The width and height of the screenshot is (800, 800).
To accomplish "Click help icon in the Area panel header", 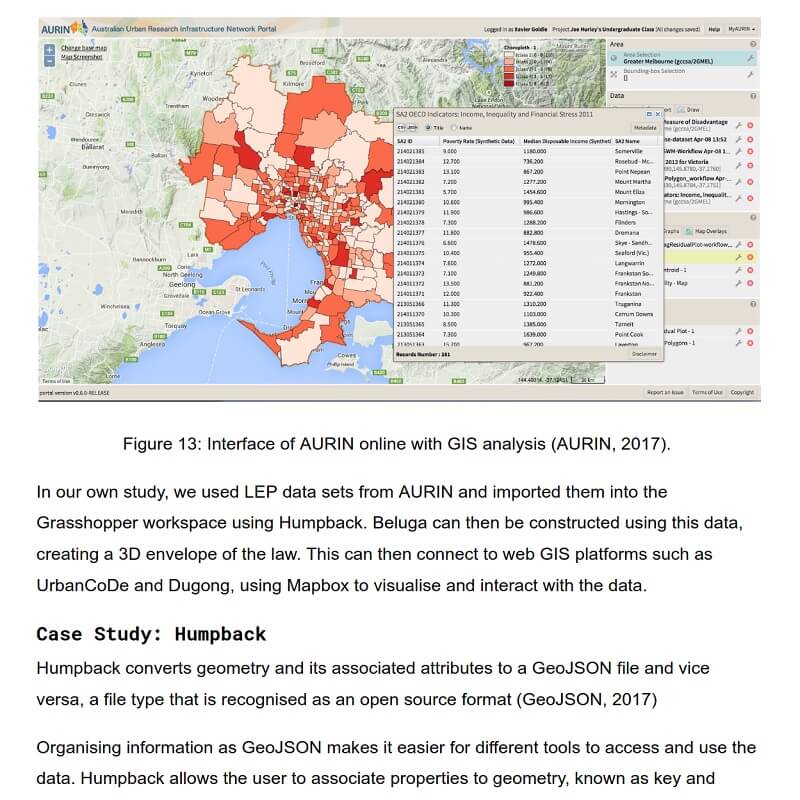I will click(x=752, y=45).
